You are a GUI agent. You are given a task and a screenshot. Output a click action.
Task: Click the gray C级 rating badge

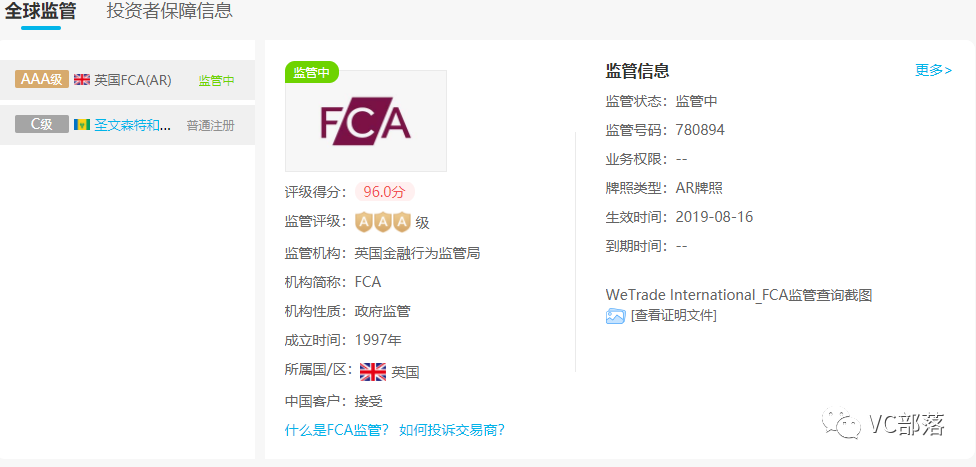coord(42,124)
